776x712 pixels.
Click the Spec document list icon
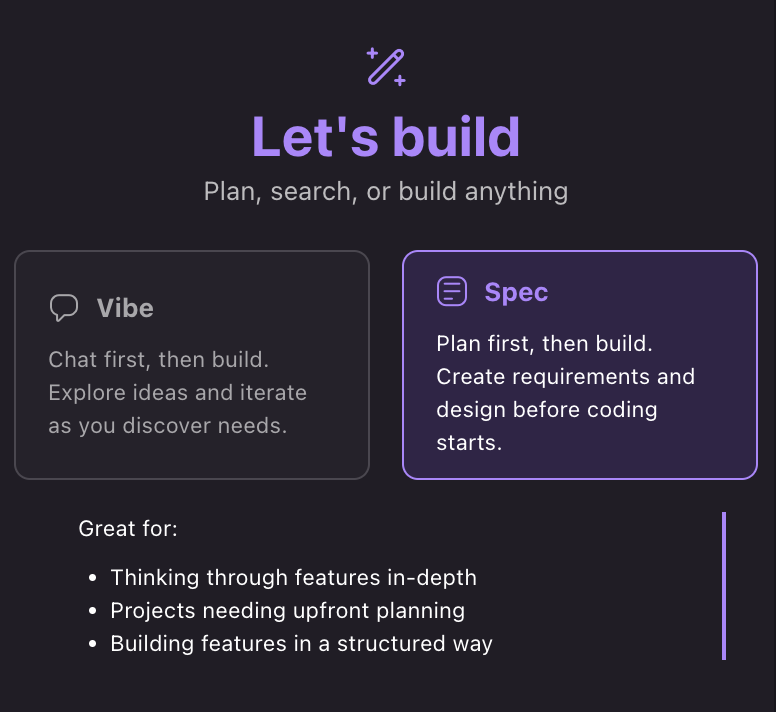[x=452, y=292]
